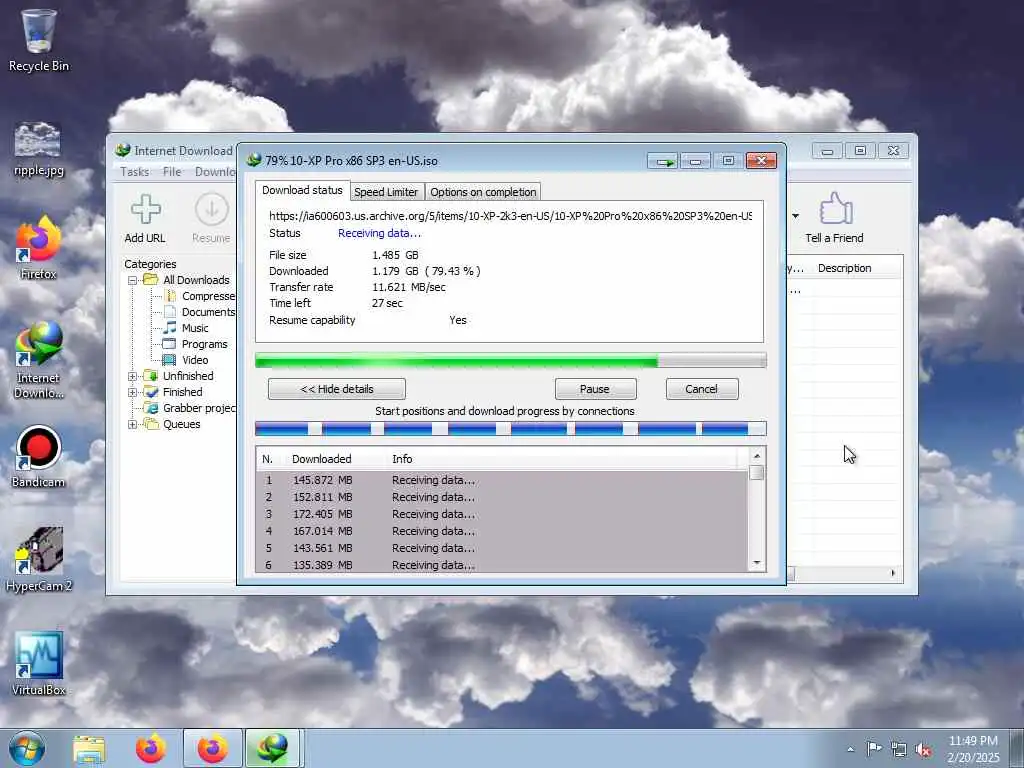Open Recycle Bin on the desktop
The height and width of the screenshot is (768, 1024).
(x=38, y=39)
